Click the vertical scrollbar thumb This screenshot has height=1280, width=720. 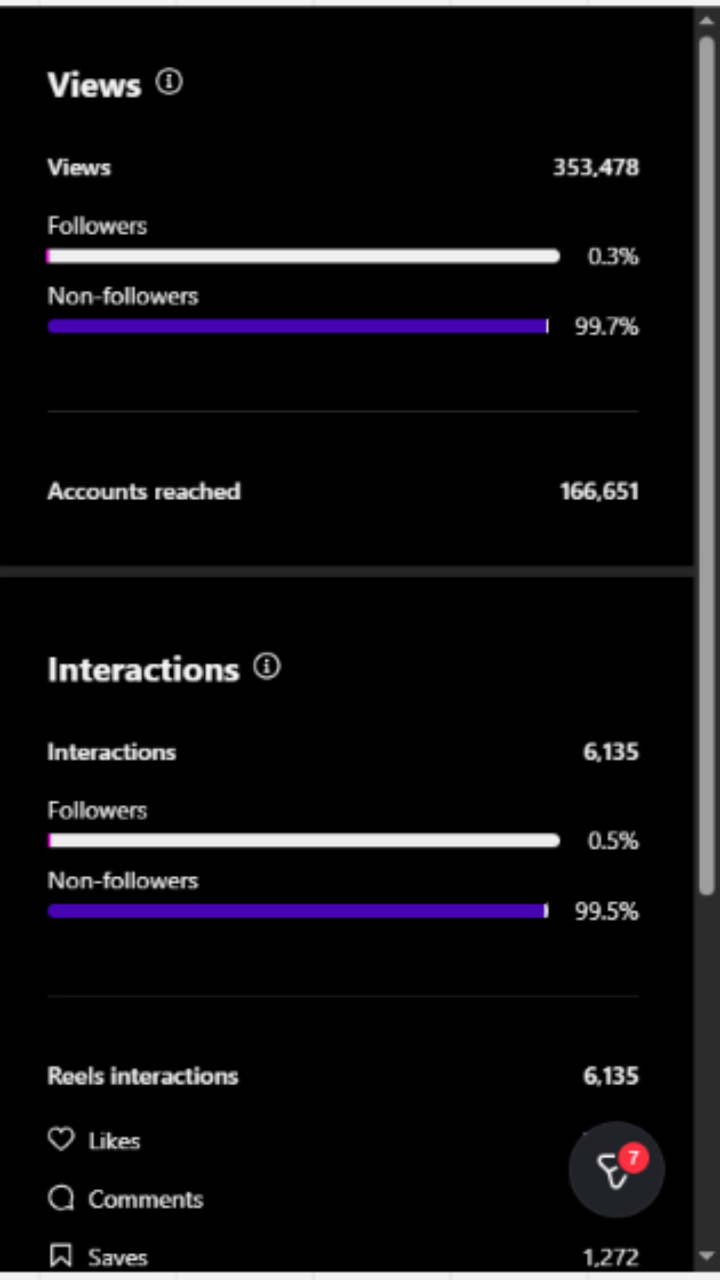pyautogui.click(x=706, y=460)
